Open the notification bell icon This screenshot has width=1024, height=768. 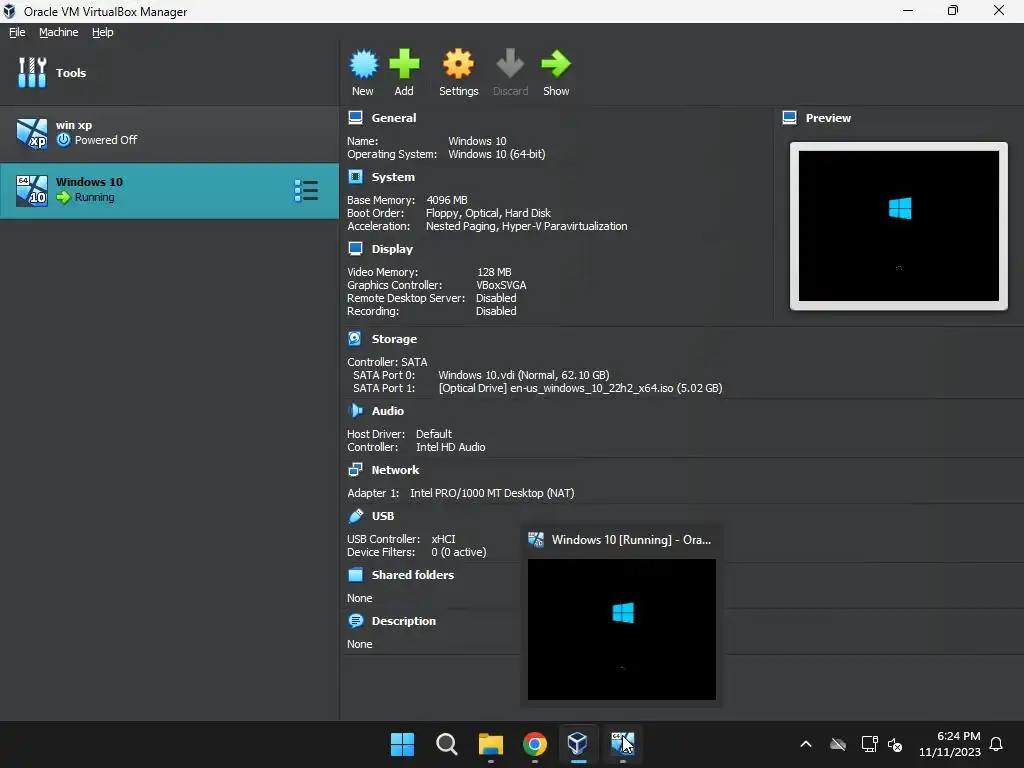coord(996,744)
